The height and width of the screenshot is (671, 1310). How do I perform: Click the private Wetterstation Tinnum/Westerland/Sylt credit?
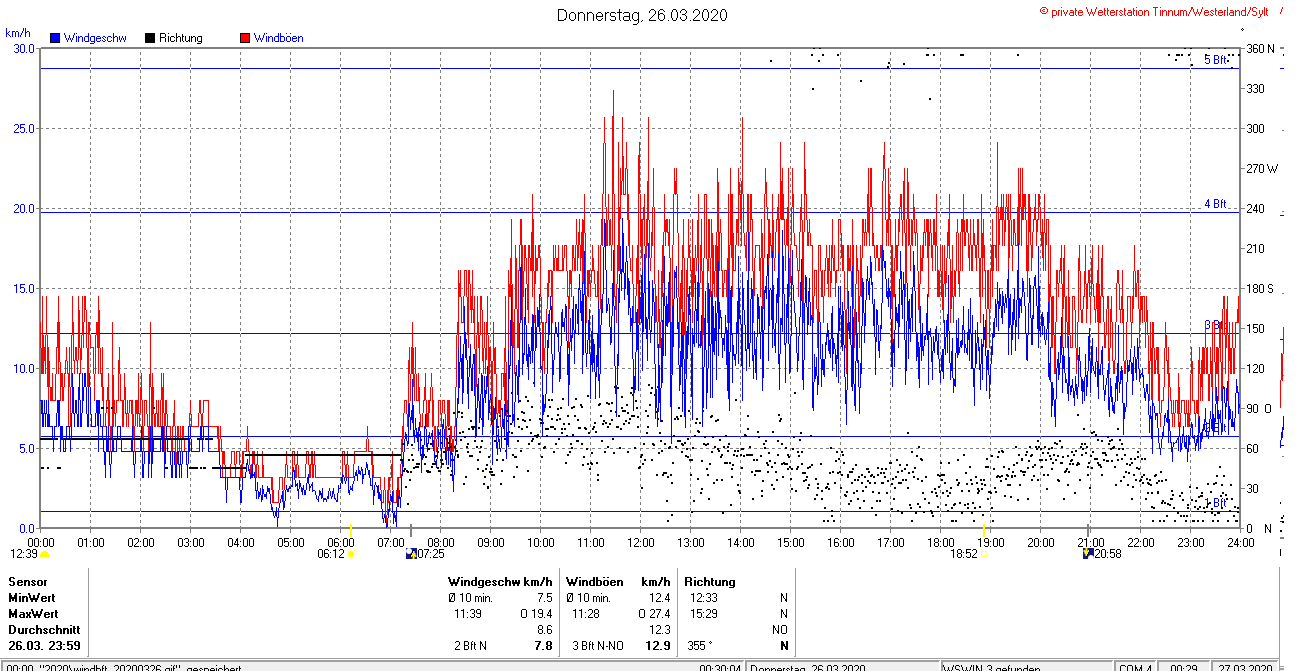point(1154,11)
